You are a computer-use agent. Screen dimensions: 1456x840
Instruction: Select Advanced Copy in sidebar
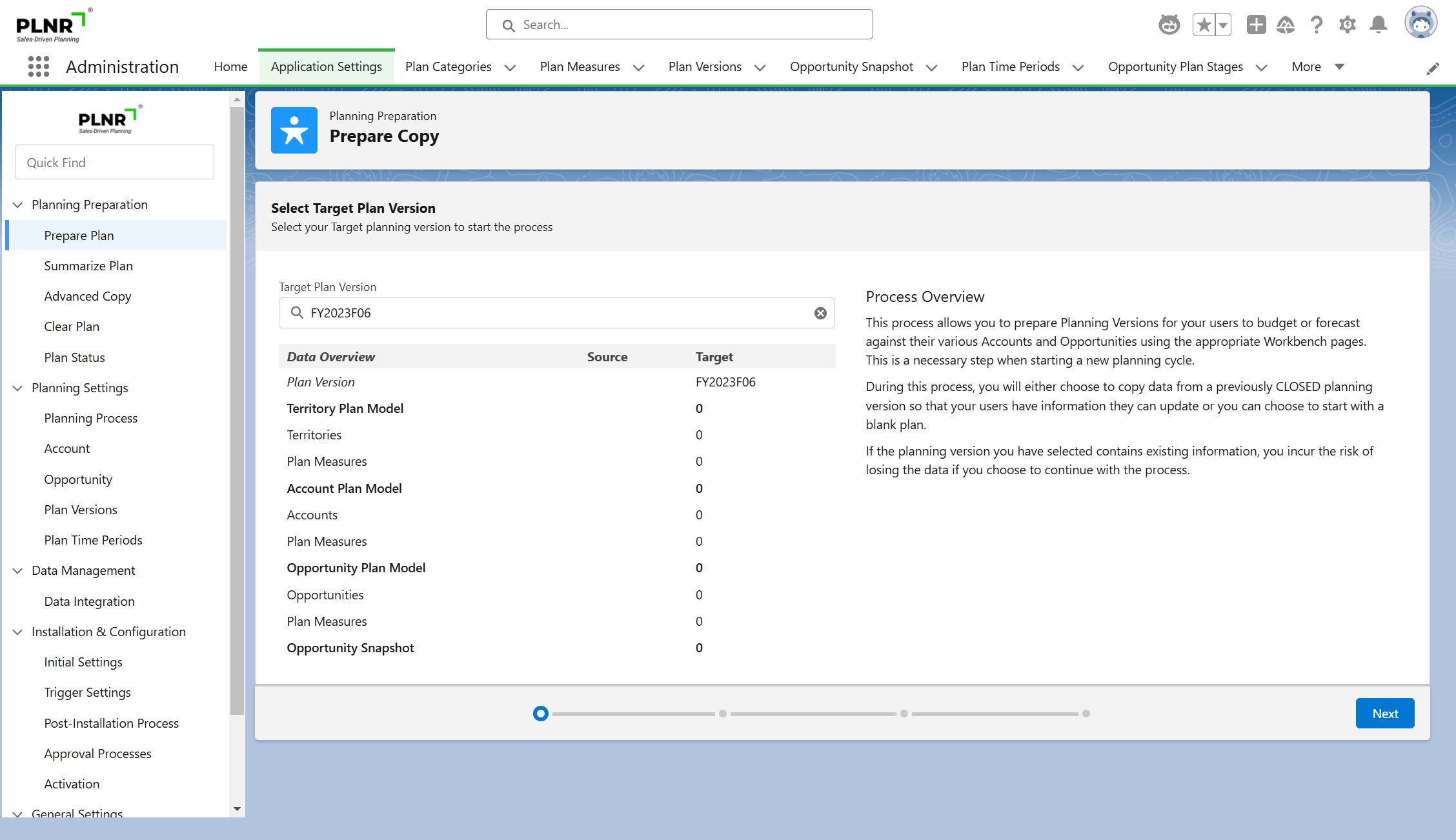coord(87,296)
